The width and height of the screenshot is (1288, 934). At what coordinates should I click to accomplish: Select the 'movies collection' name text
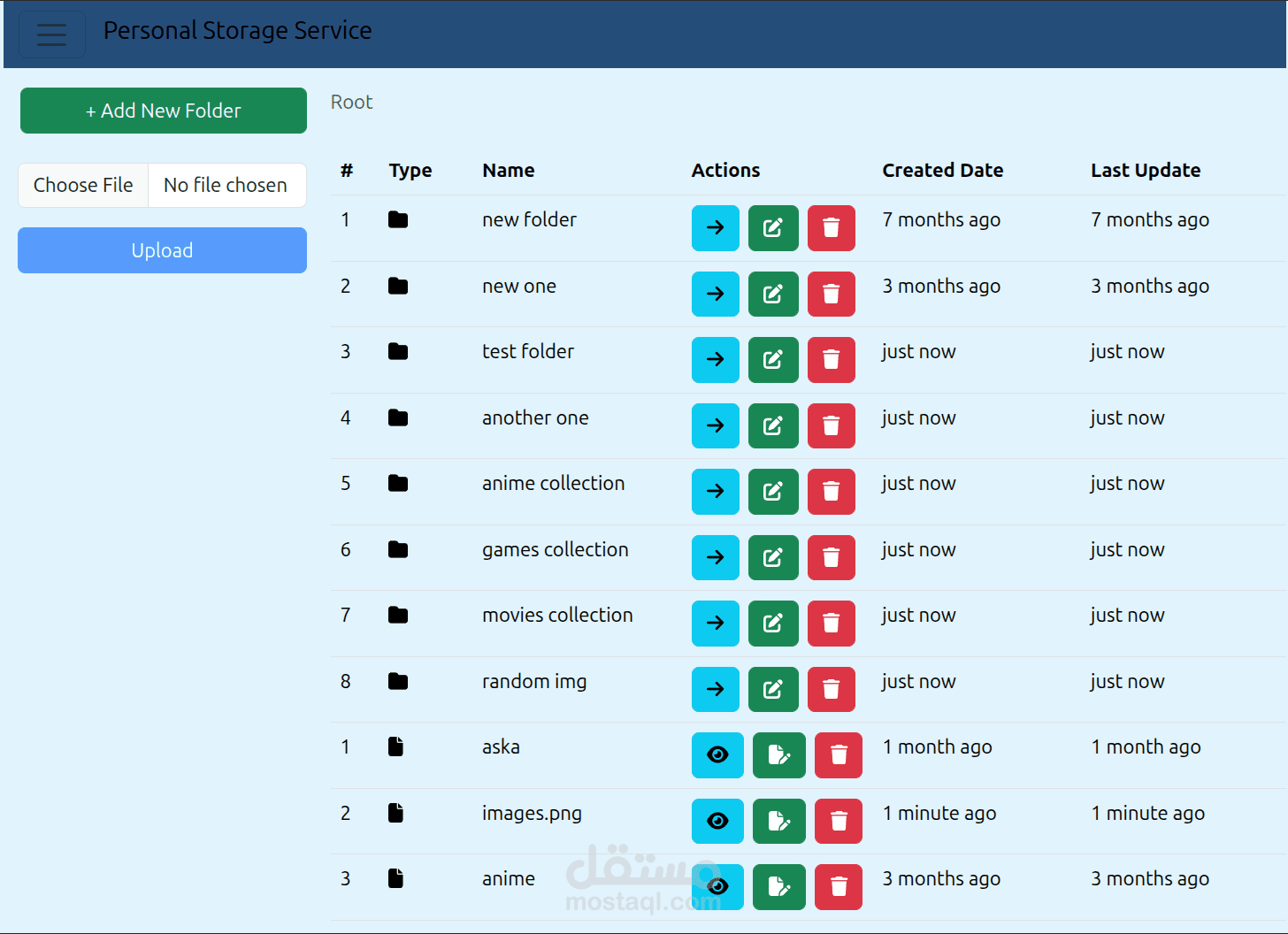[557, 615]
